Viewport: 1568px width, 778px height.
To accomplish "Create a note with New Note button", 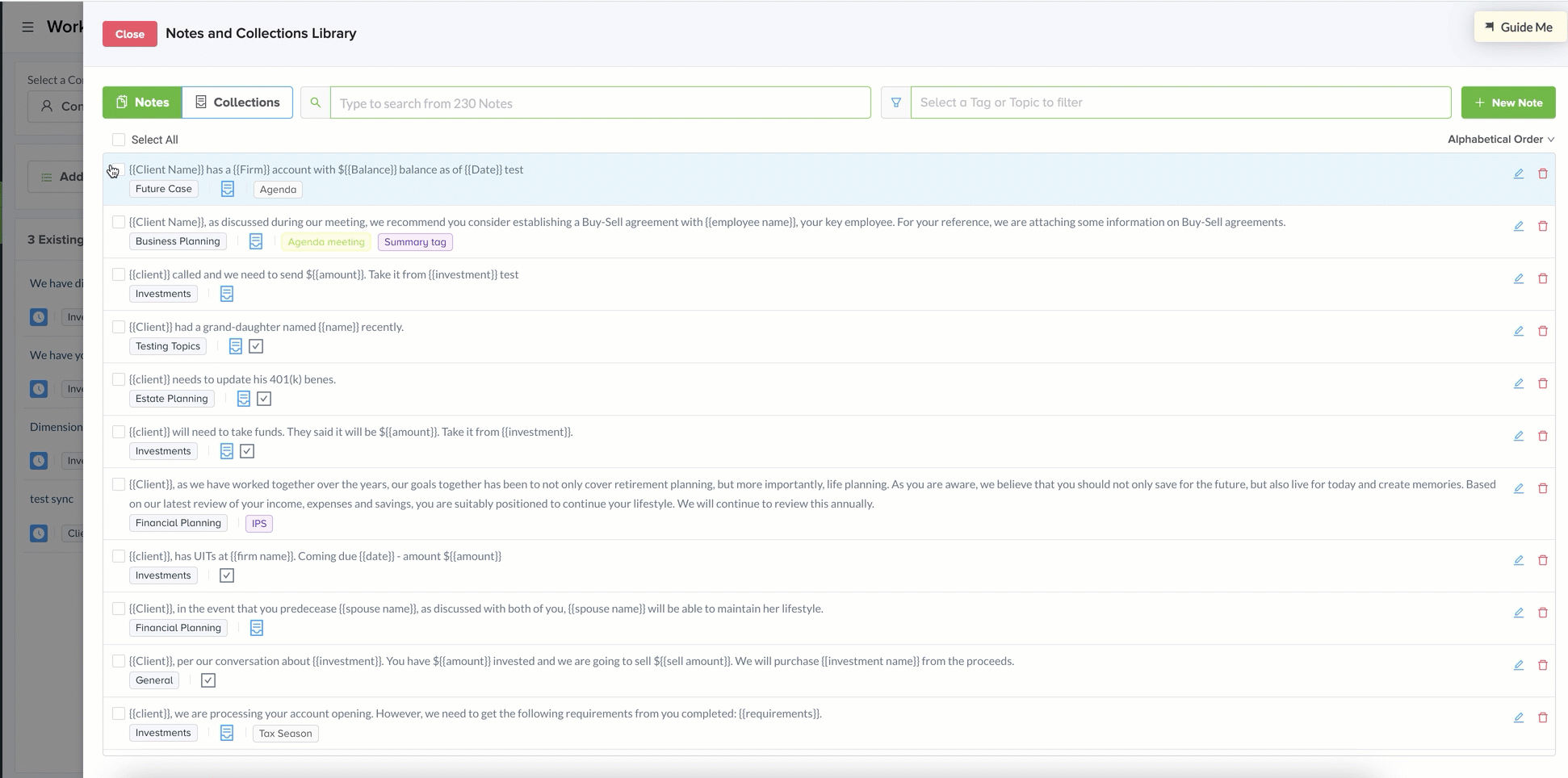I will pos(1508,102).
